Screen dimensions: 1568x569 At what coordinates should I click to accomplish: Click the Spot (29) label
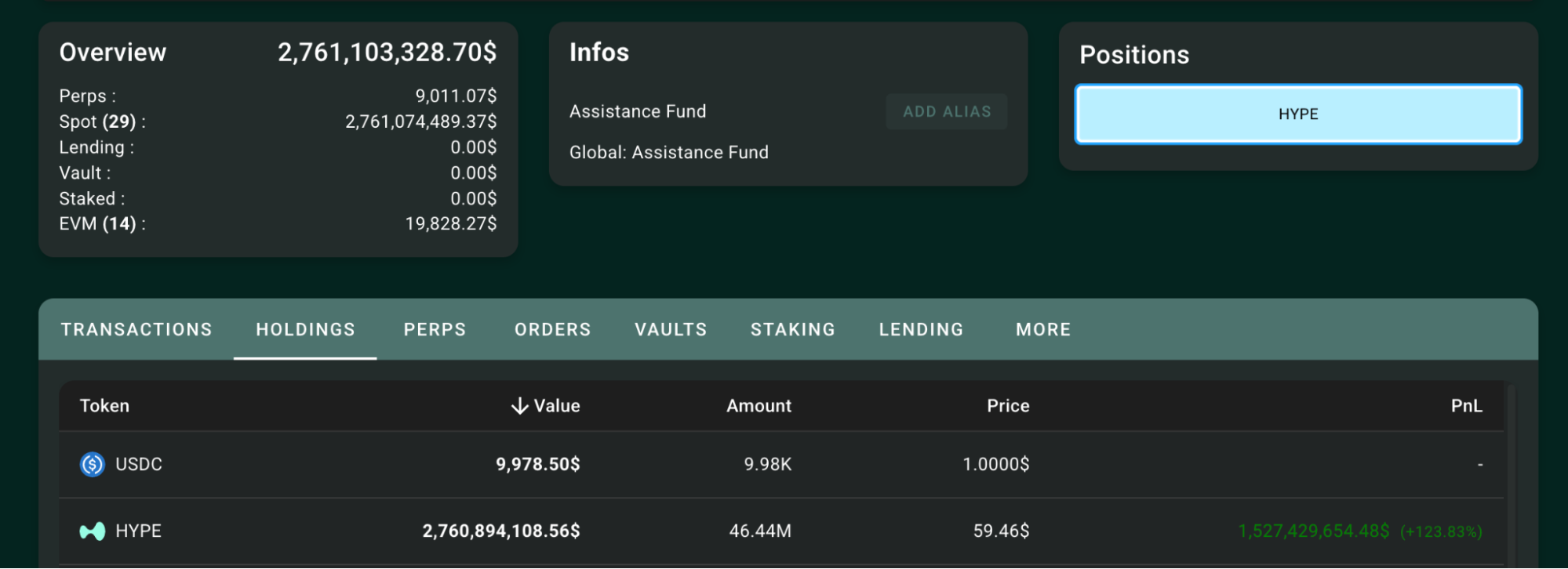[x=102, y=121]
